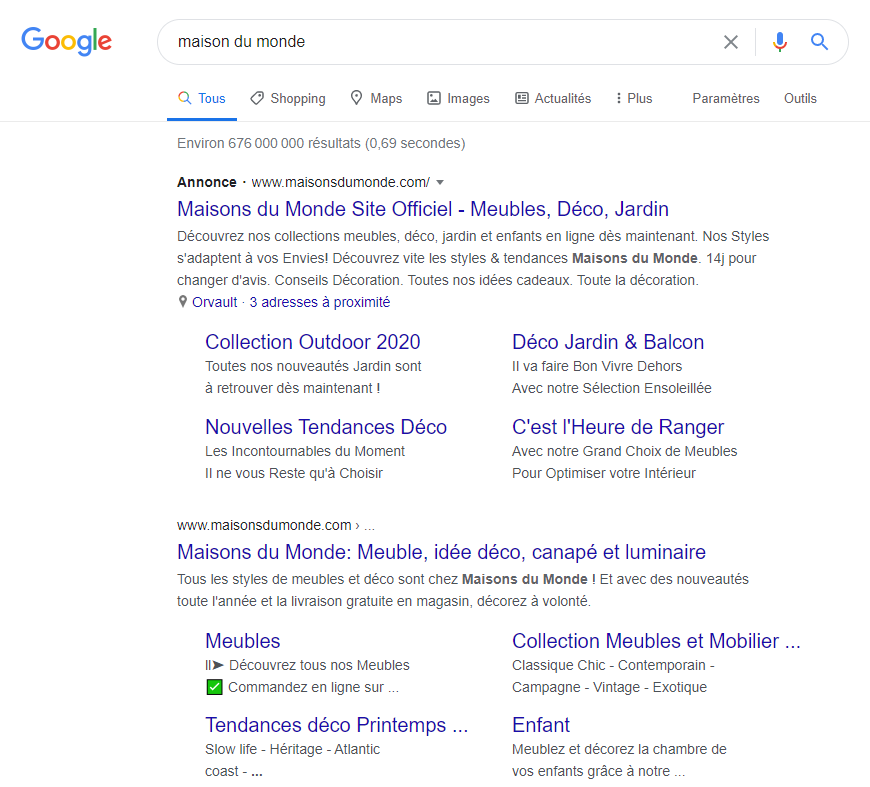Go to the Images tab

[x=458, y=98]
